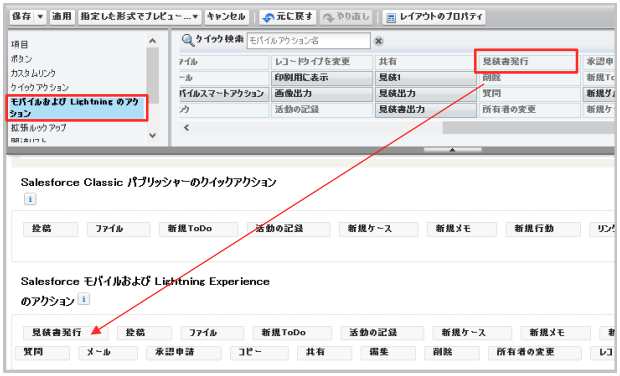
Task: Click 投稿 in Classic publisher actions
Action: coord(50,229)
